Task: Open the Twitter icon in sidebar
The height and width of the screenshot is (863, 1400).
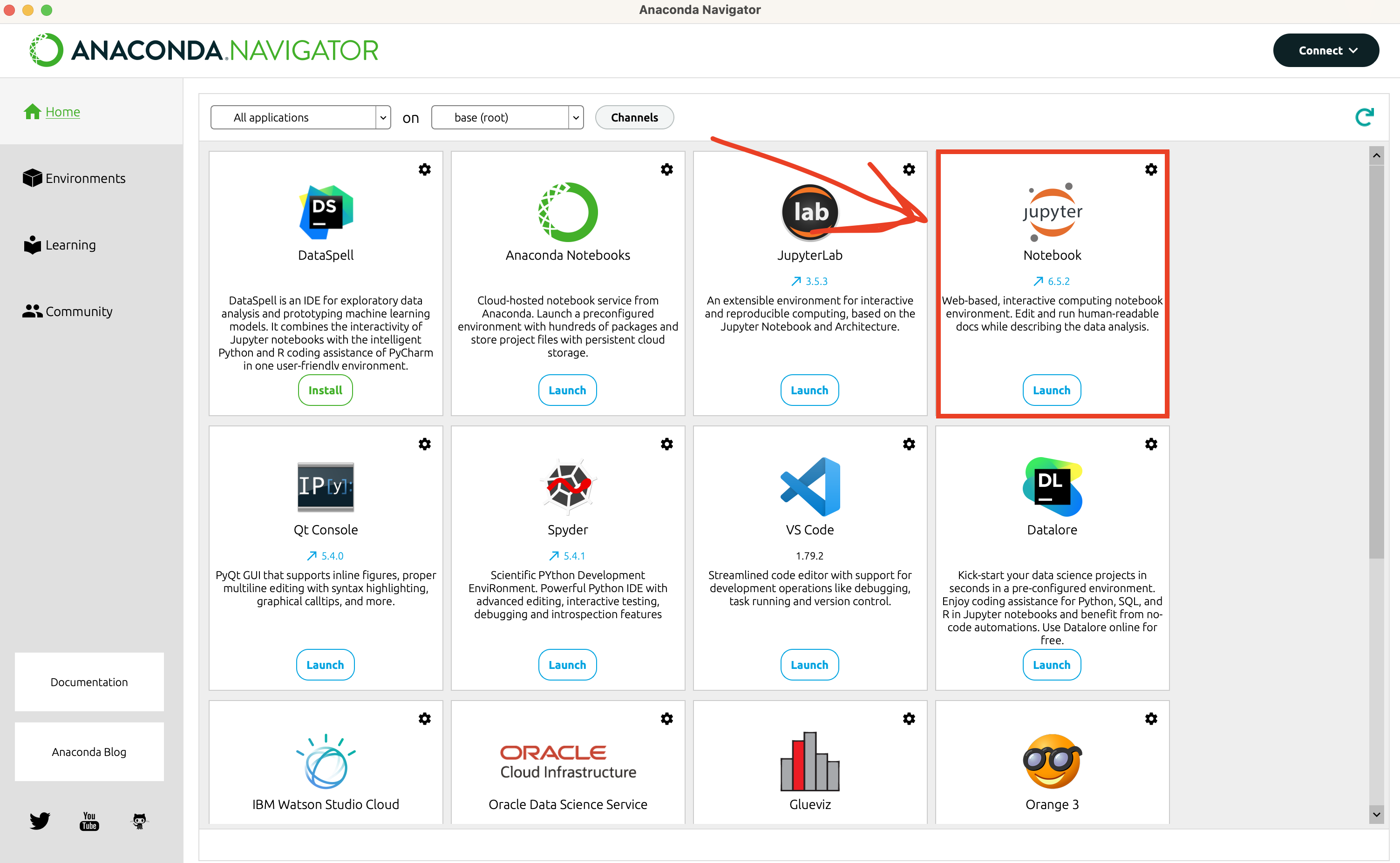Action: (40, 821)
